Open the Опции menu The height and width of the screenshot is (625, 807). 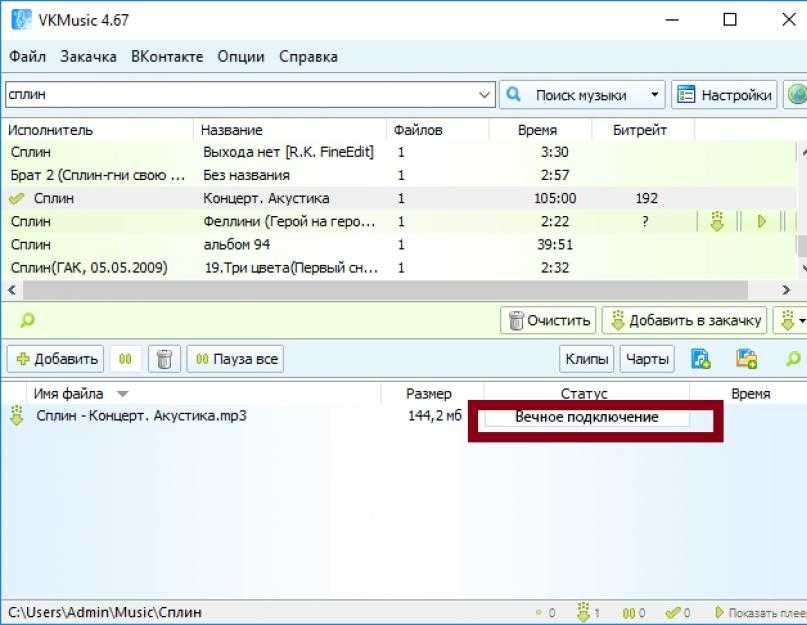(241, 57)
